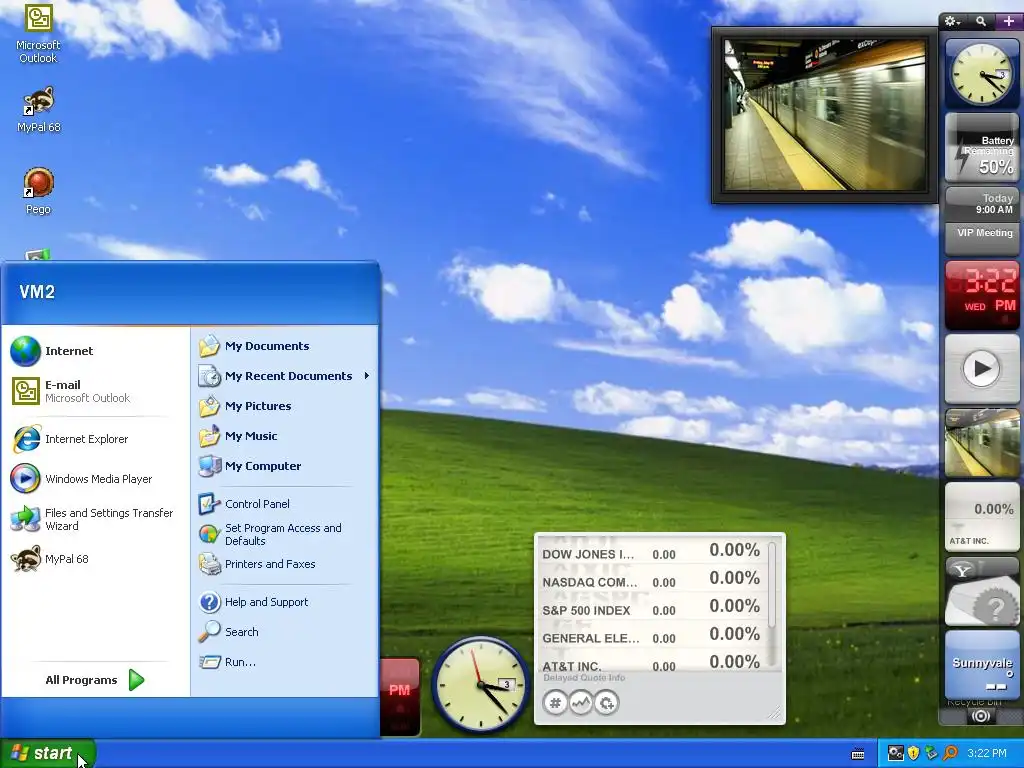Click the gears widget engine tray icon

pos(895,754)
